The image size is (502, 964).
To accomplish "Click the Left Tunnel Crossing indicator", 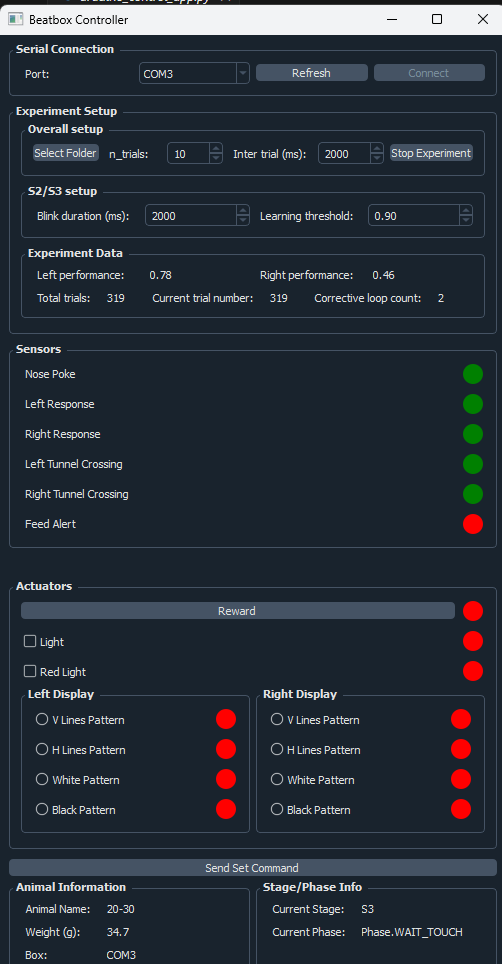I will point(473,464).
